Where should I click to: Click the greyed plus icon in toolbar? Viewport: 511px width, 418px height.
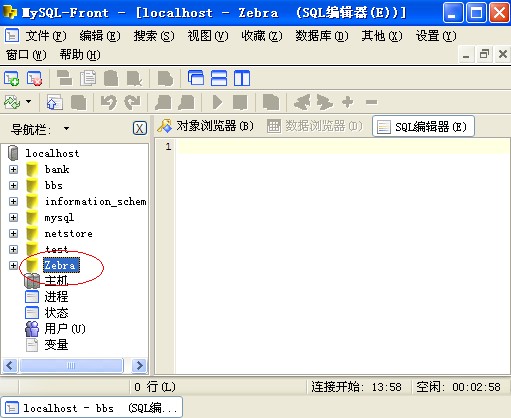[x=348, y=102]
